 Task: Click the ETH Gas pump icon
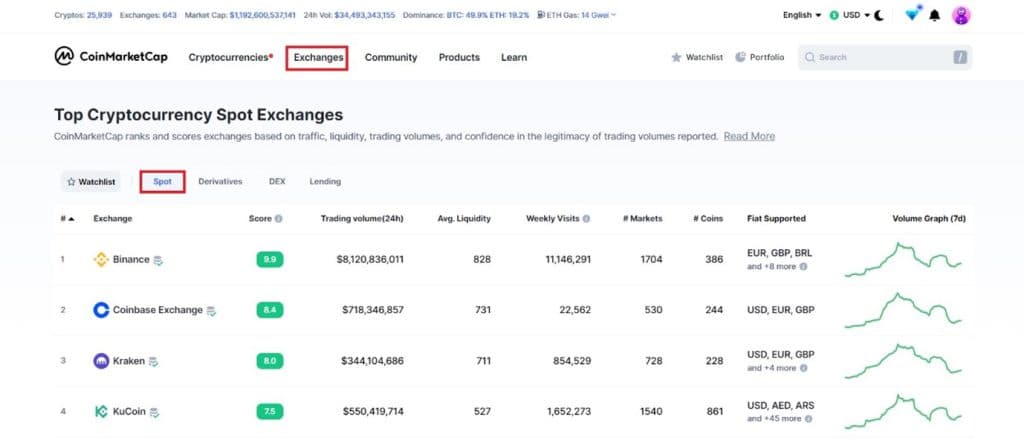tap(541, 14)
